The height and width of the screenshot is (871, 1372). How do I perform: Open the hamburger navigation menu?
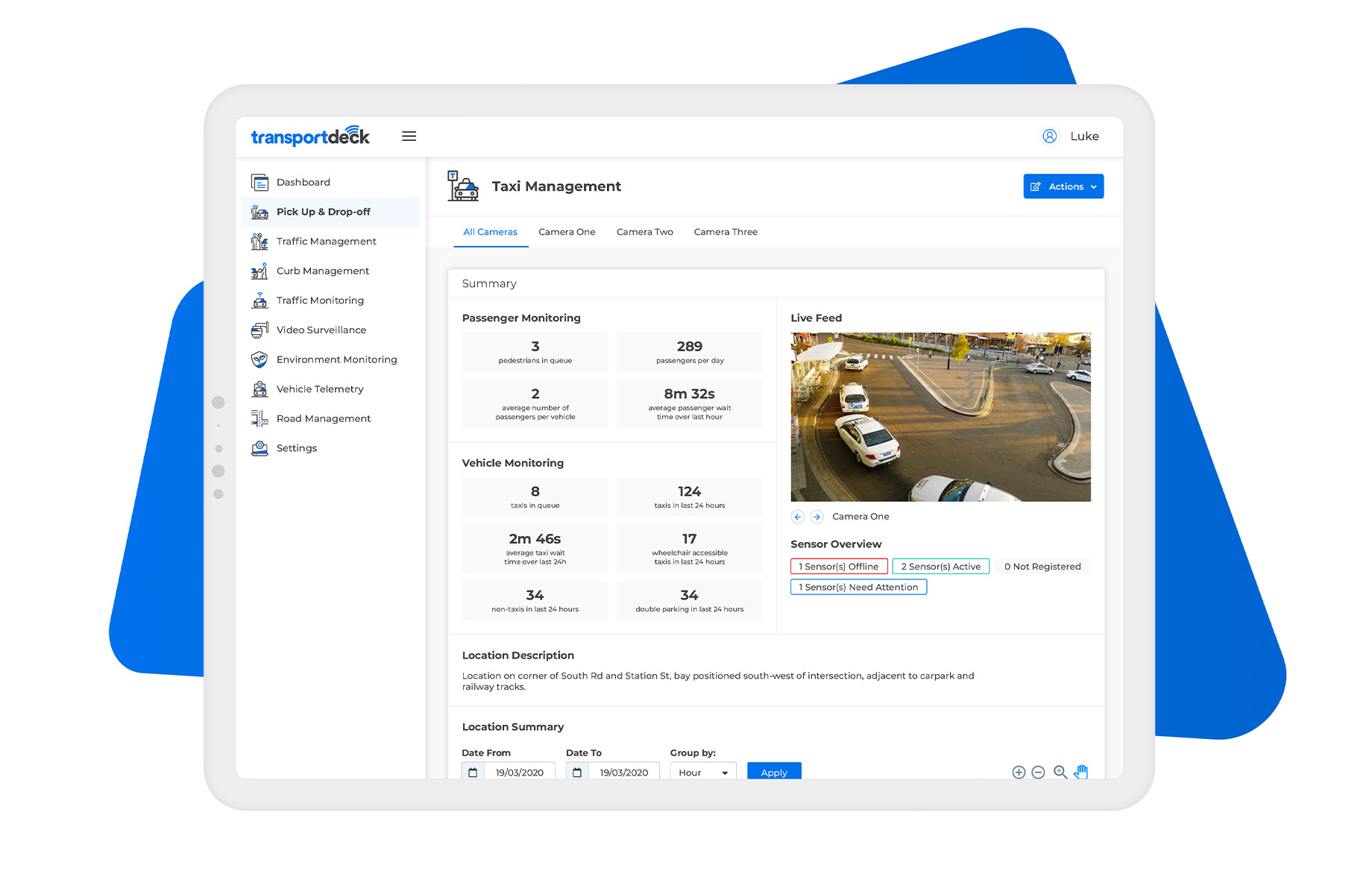[x=409, y=136]
